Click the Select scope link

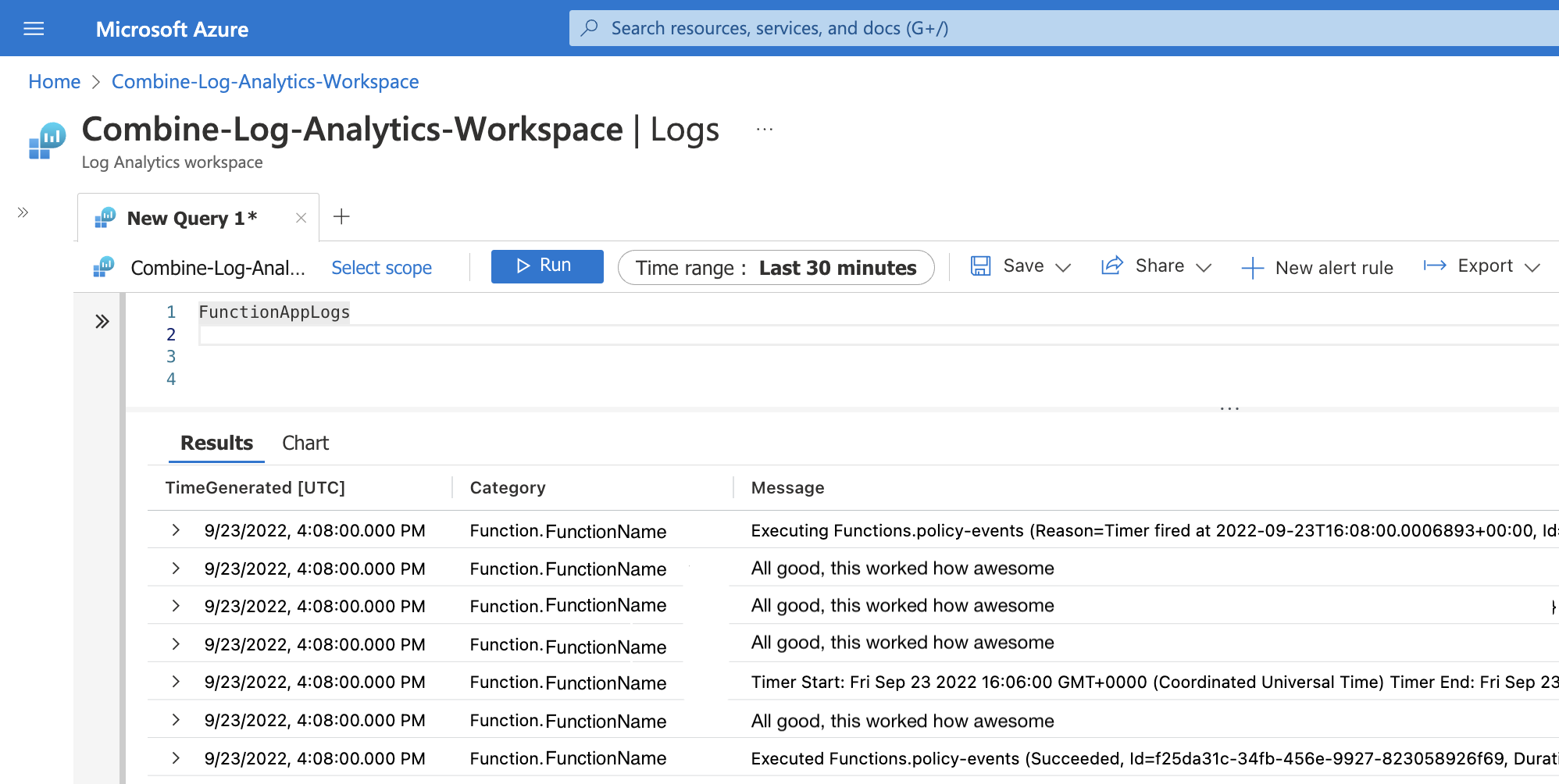(x=381, y=268)
